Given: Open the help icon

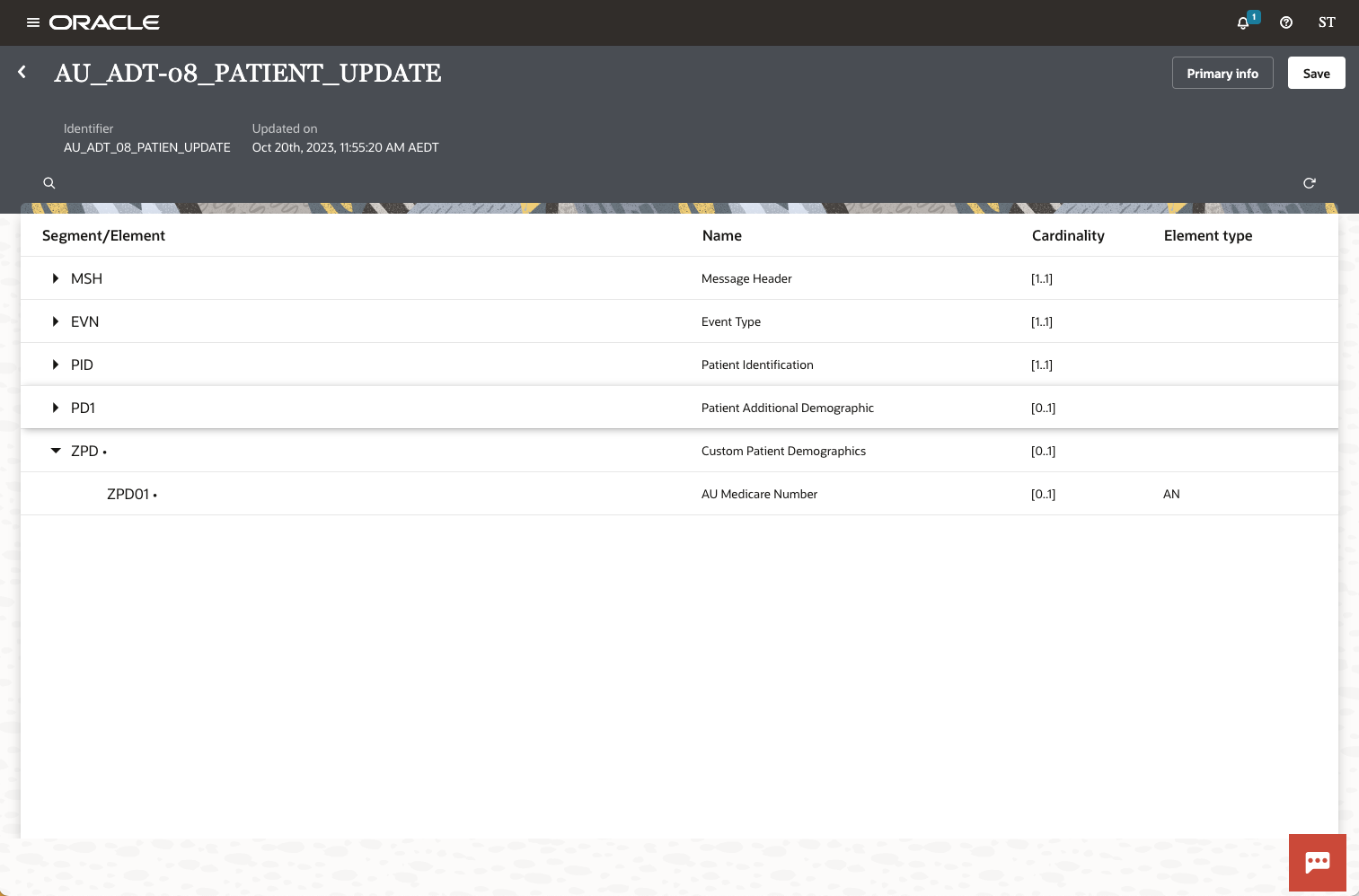Looking at the screenshot, I should [1285, 22].
